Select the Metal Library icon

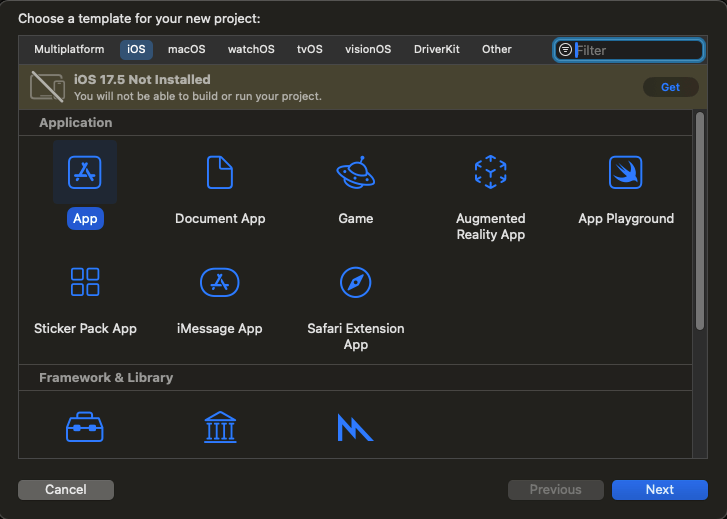[355, 427]
